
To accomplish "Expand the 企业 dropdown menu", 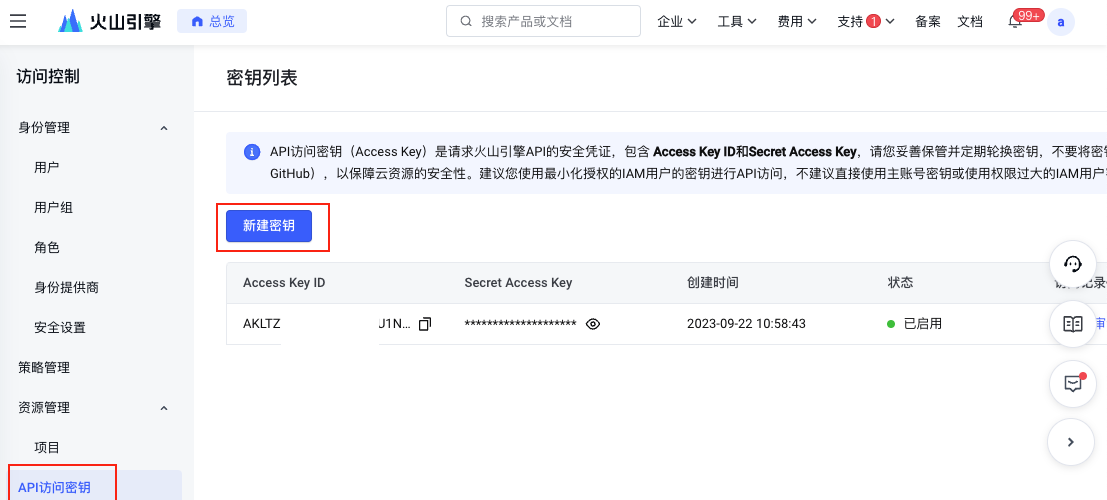I will coord(677,21).
